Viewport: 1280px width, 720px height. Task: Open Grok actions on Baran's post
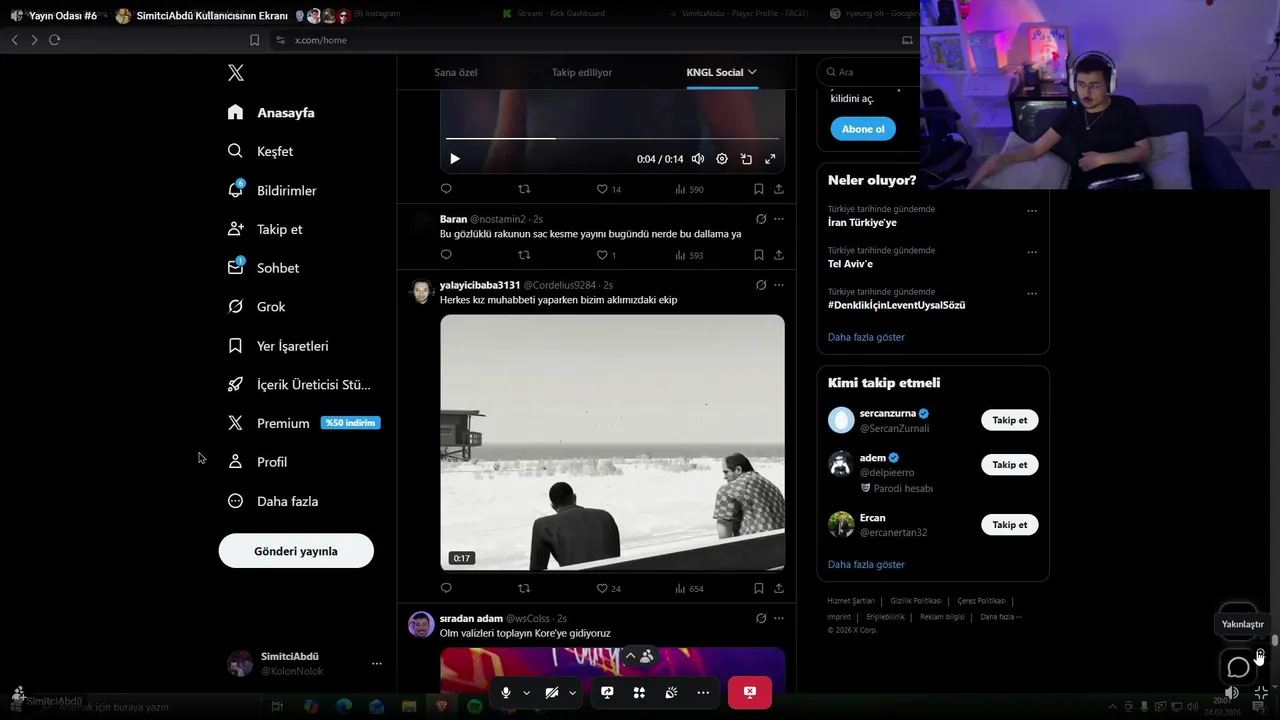click(761, 219)
